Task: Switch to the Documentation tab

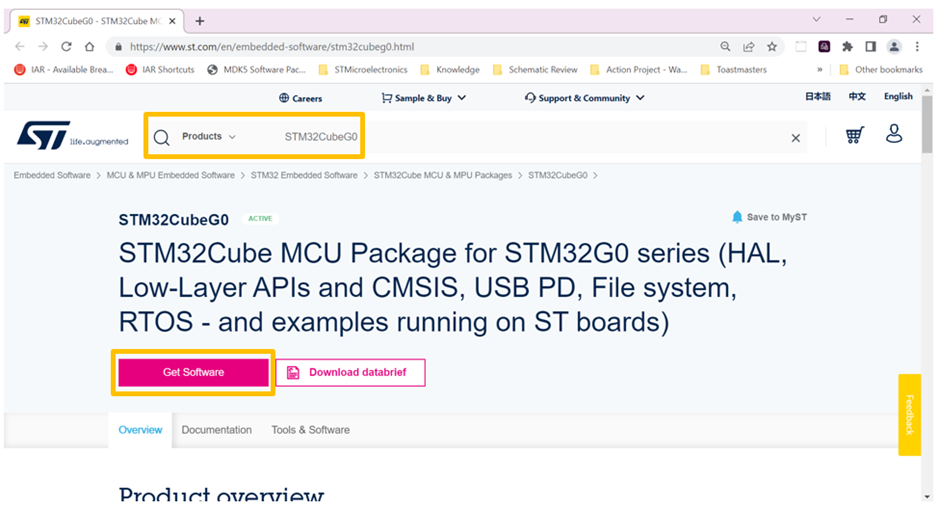Action: click(x=216, y=430)
